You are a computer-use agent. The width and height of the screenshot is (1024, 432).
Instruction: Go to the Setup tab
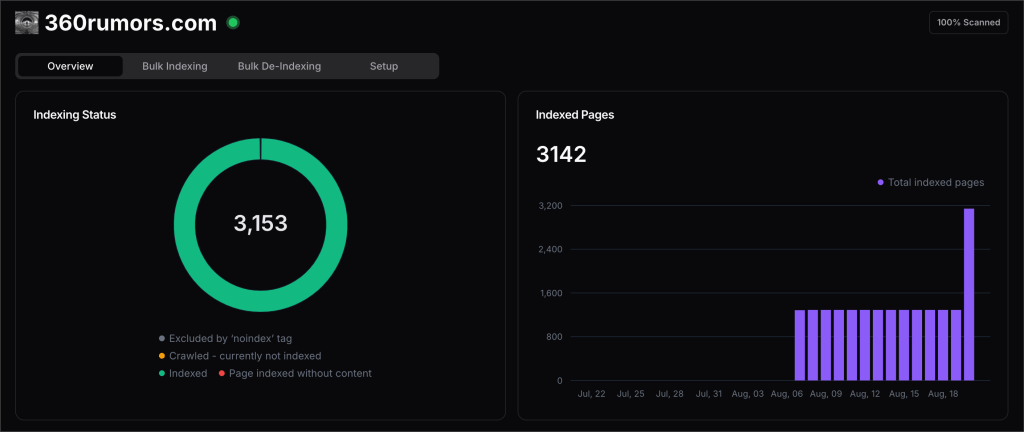pyautogui.click(x=384, y=66)
